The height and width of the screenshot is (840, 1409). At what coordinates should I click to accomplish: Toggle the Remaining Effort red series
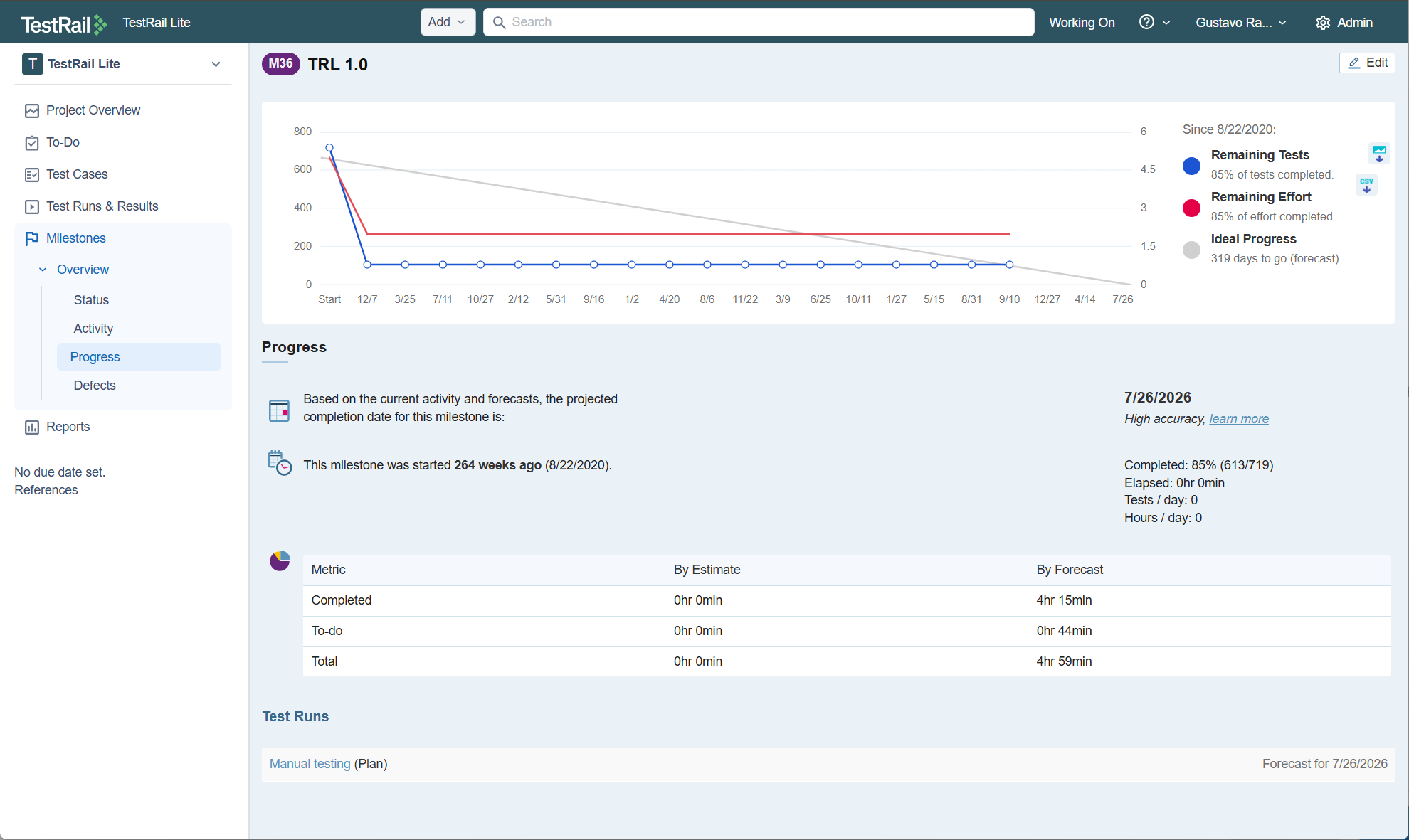[1191, 208]
